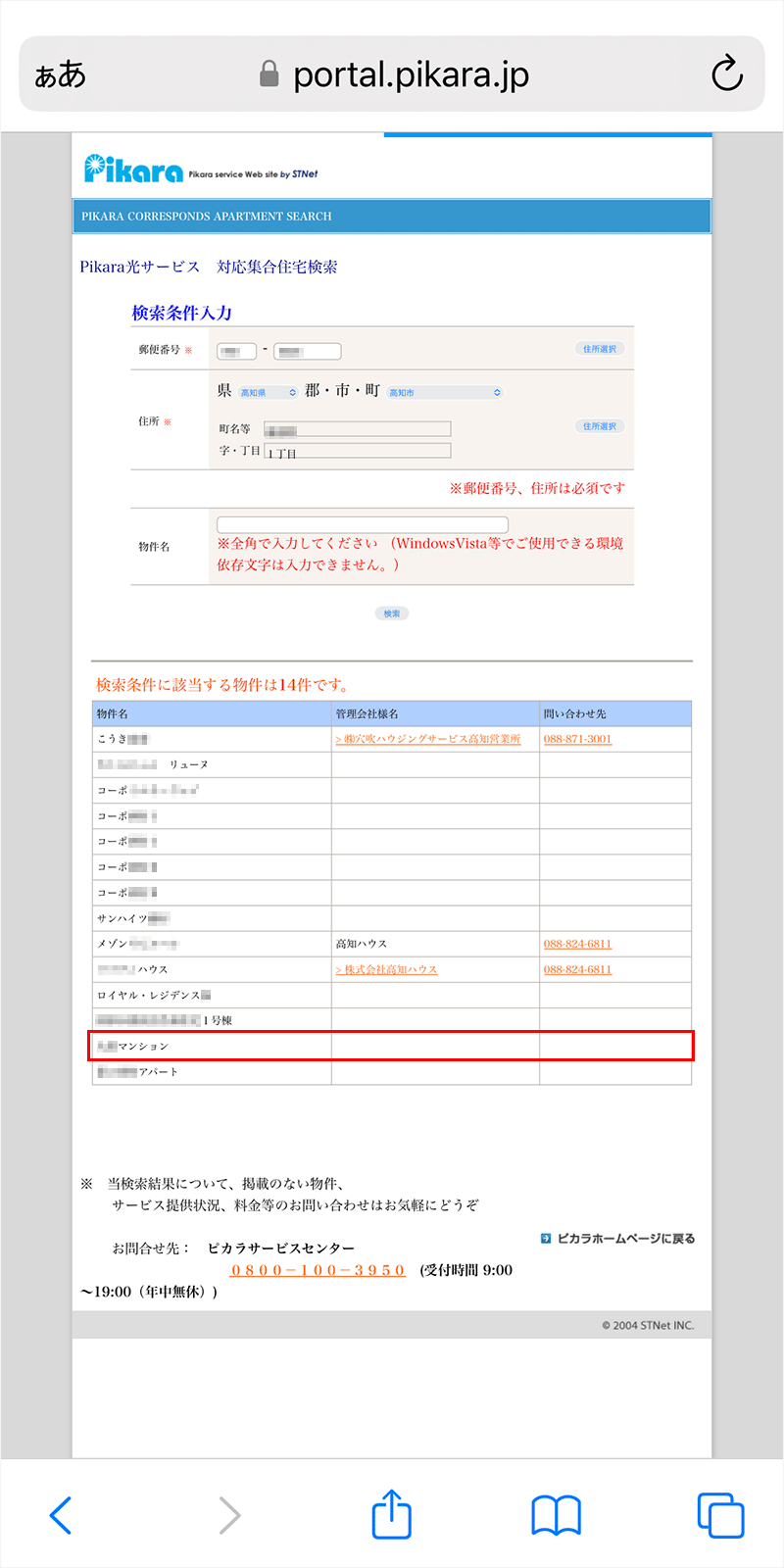Screen dimensions: 784x1568
Task: Focus the 字・丁目 text field
Action: tap(358, 451)
